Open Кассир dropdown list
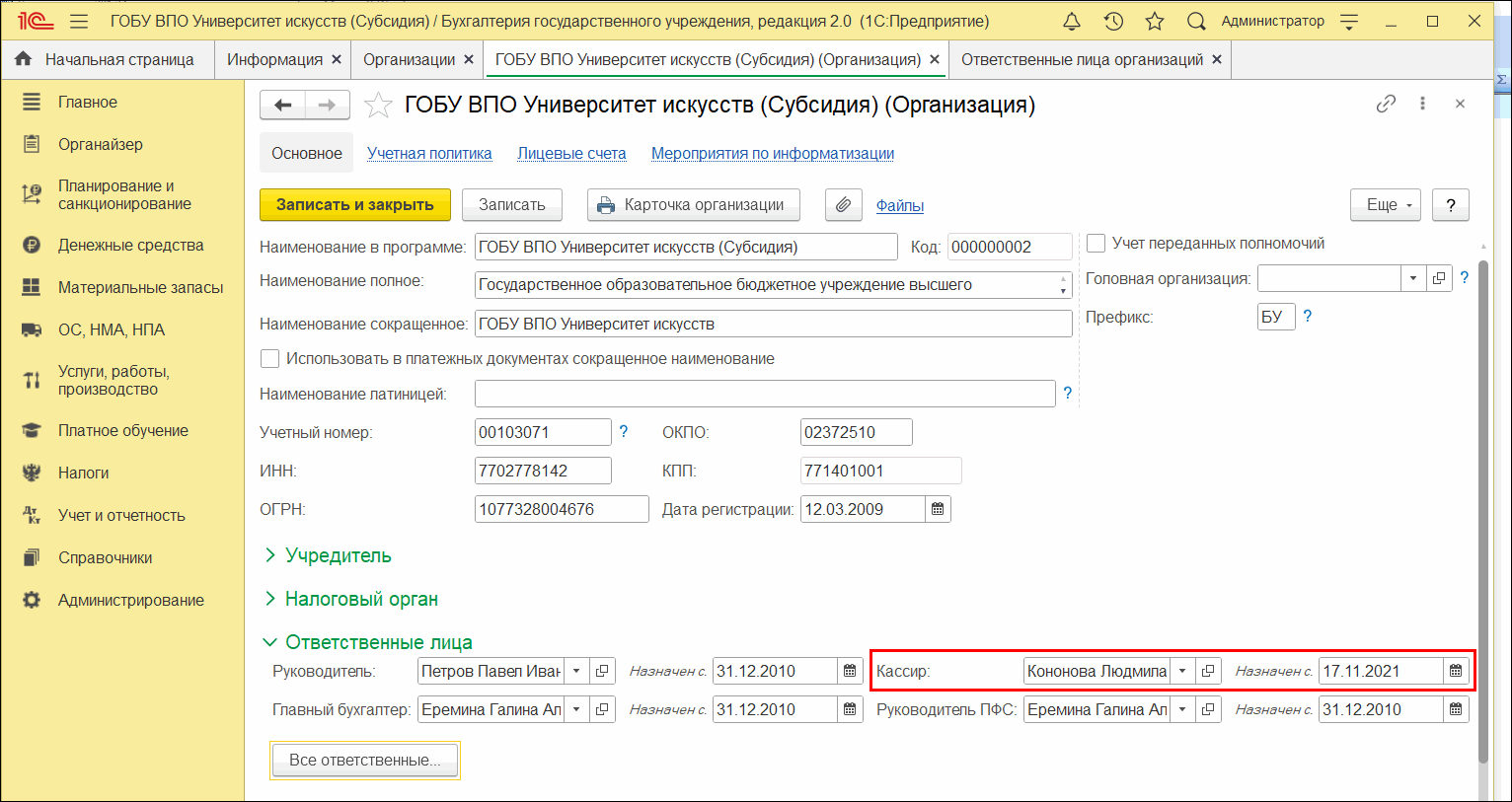Image resolution: width=1512 pixels, height=802 pixels. 1182,671
